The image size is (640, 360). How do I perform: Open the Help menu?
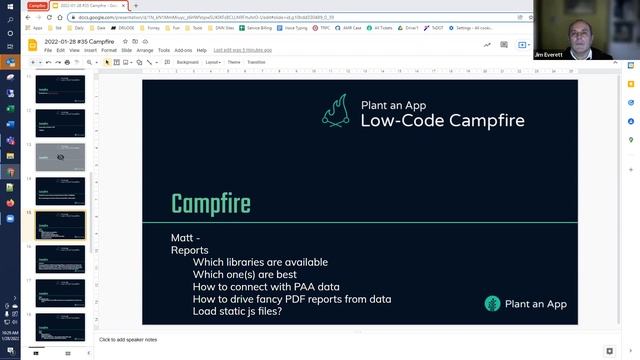202,50
